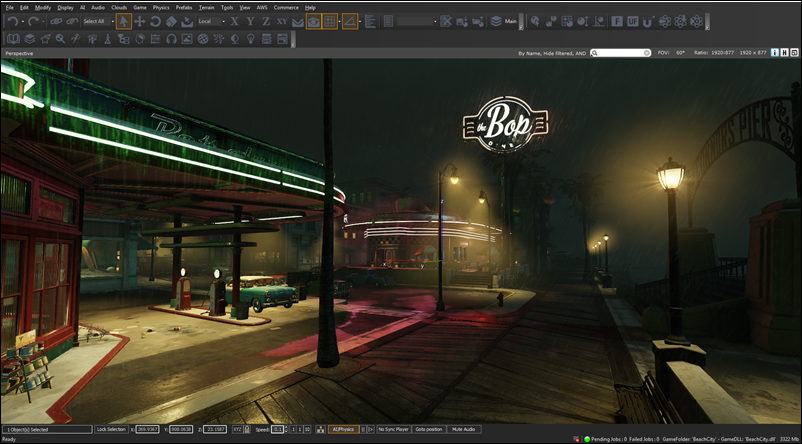802x444 pixels.
Task: Click the Speed value field
Action: coord(278,428)
